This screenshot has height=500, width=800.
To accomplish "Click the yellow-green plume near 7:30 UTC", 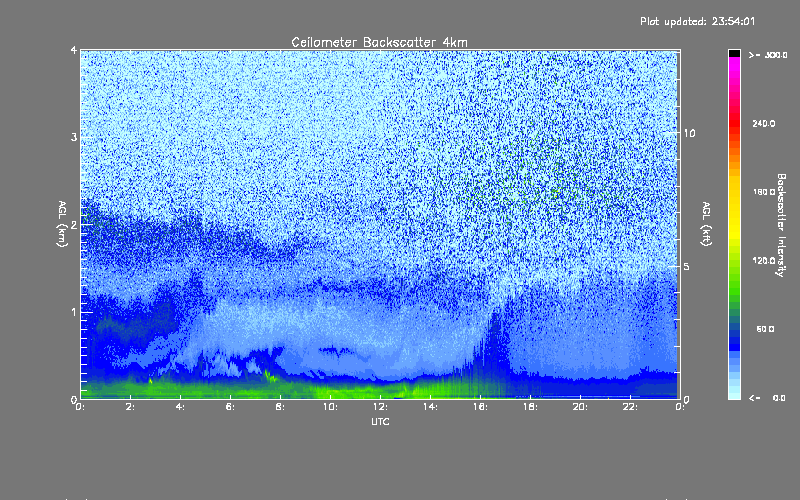I will click(x=269, y=377).
